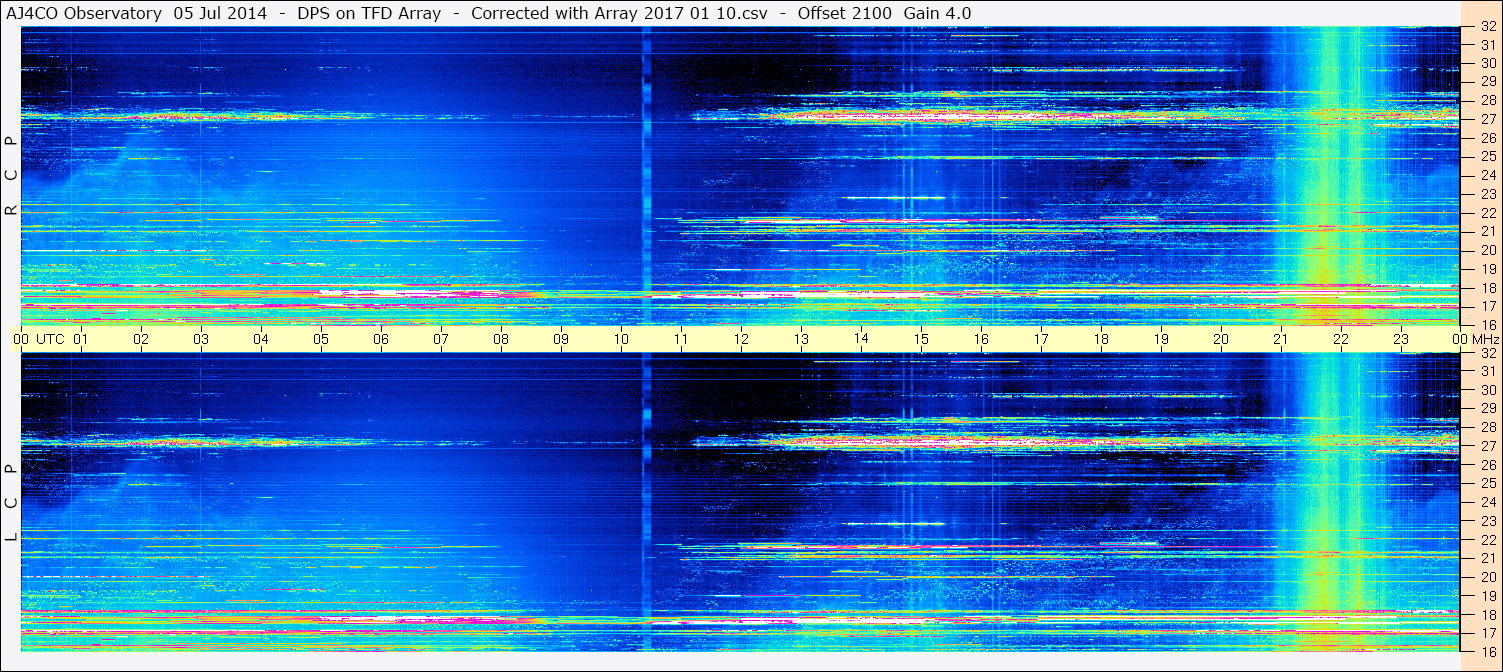The width and height of the screenshot is (1503, 672).
Task: Click the 16 MHz label in LCP panel
Action: pyautogui.click(x=1487, y=651)
